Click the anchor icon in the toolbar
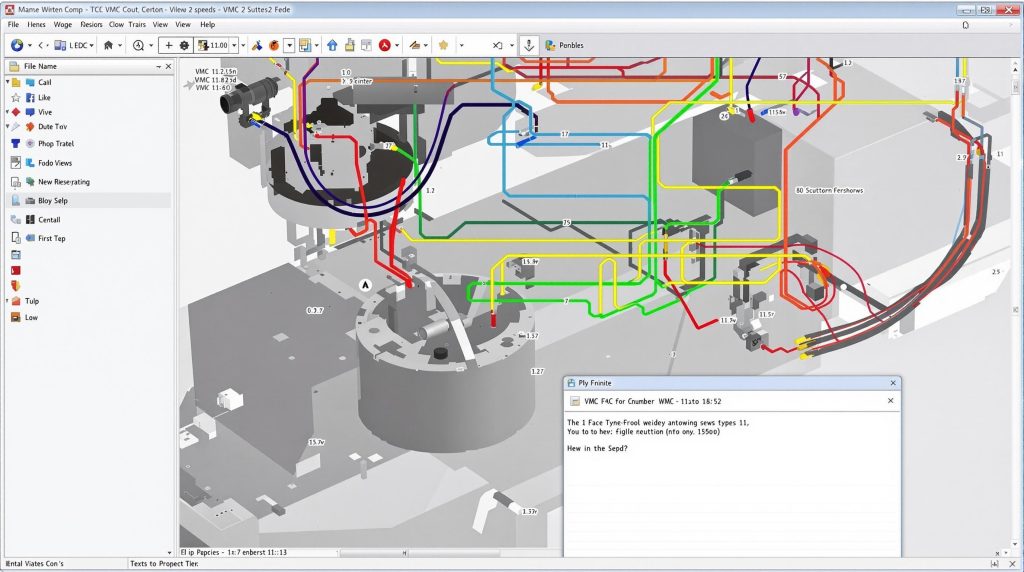The height and width of the screenshot is (572, 1024). (529, 45)
